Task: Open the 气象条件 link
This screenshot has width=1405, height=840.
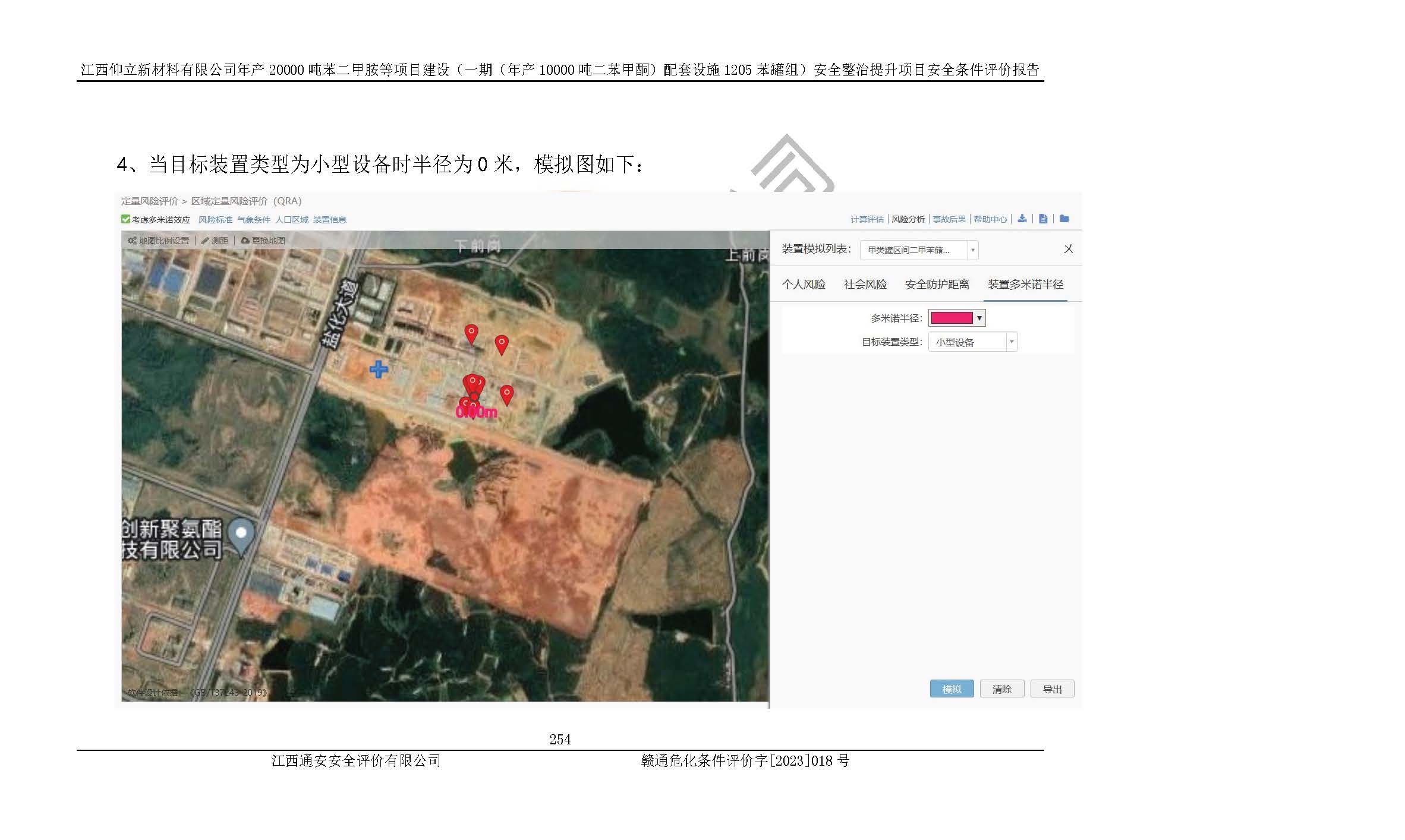Action: coord(254,220)
